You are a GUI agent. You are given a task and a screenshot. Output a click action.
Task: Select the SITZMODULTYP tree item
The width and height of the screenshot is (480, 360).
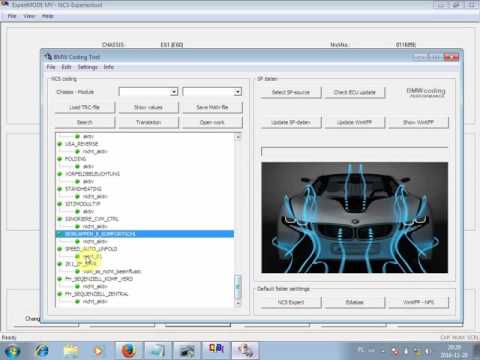(82, 204)
